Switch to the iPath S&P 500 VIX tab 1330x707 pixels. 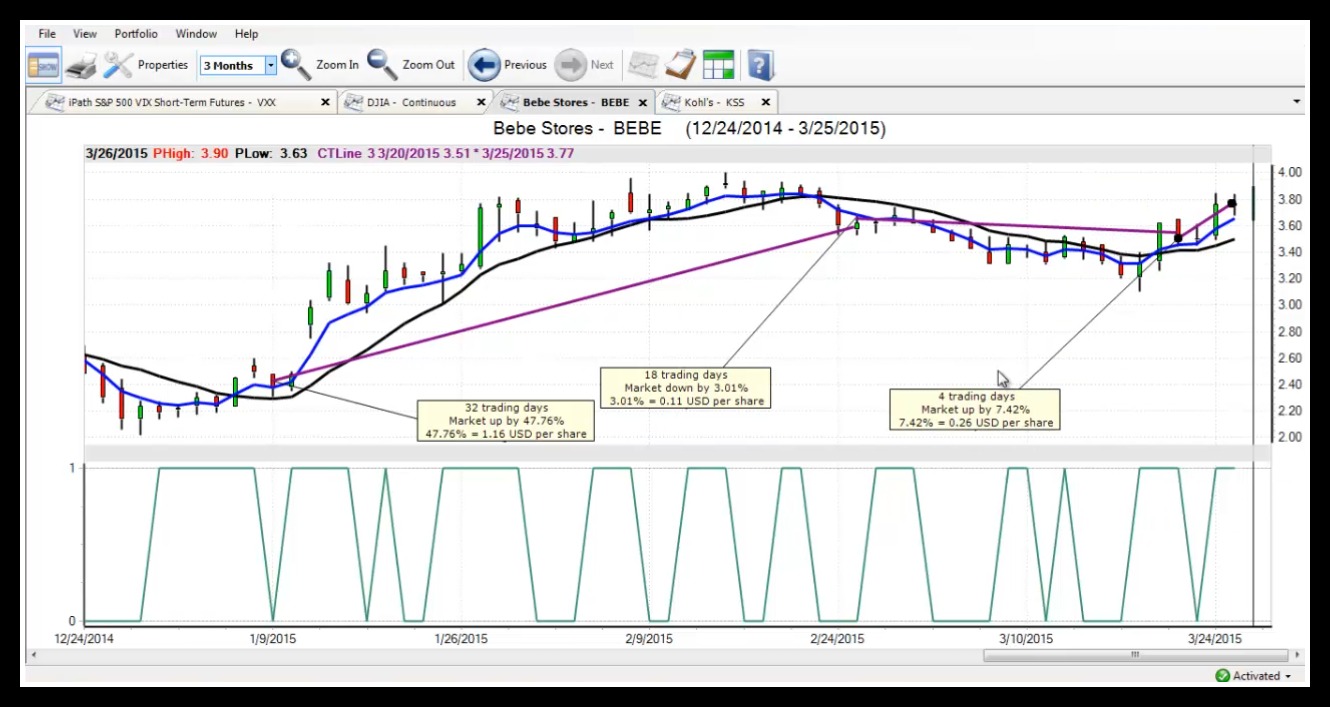(185, 102)
